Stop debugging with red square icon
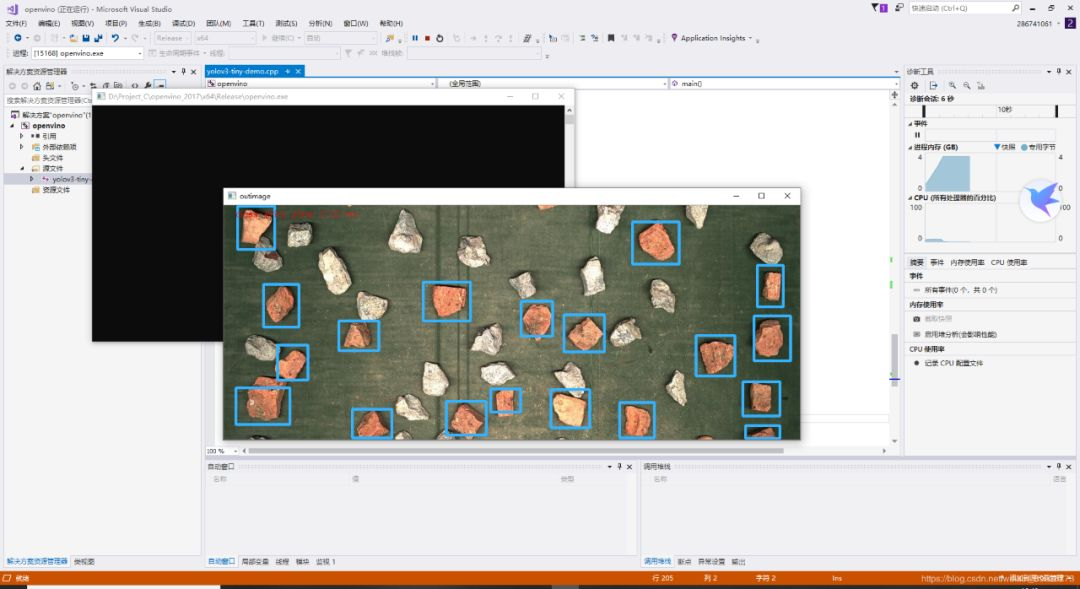Screen dimensions: 1080x589 coord(427,38)
